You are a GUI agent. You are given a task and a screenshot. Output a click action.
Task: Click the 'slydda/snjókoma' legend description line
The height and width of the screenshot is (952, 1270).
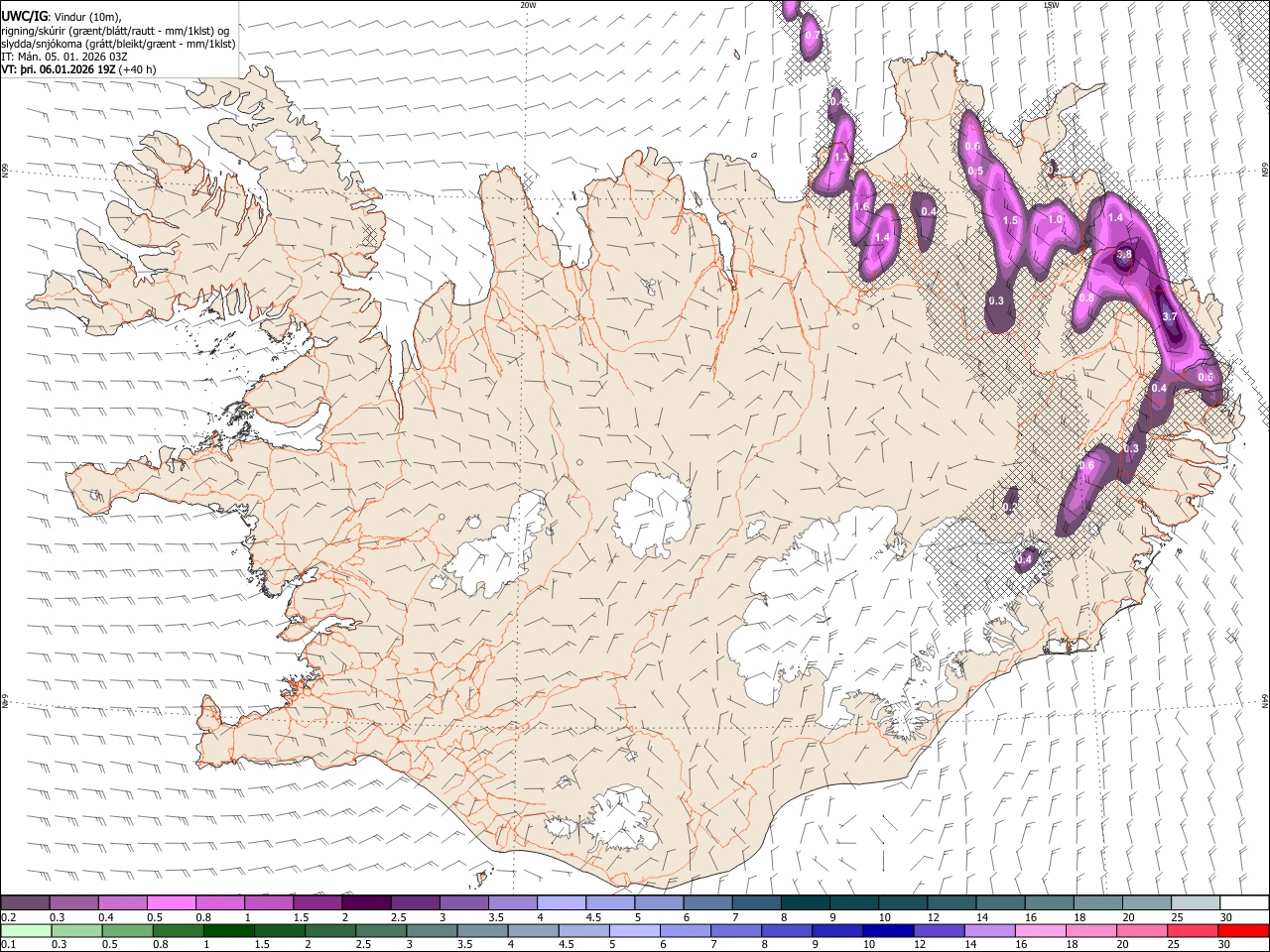(x=119, y=44)
